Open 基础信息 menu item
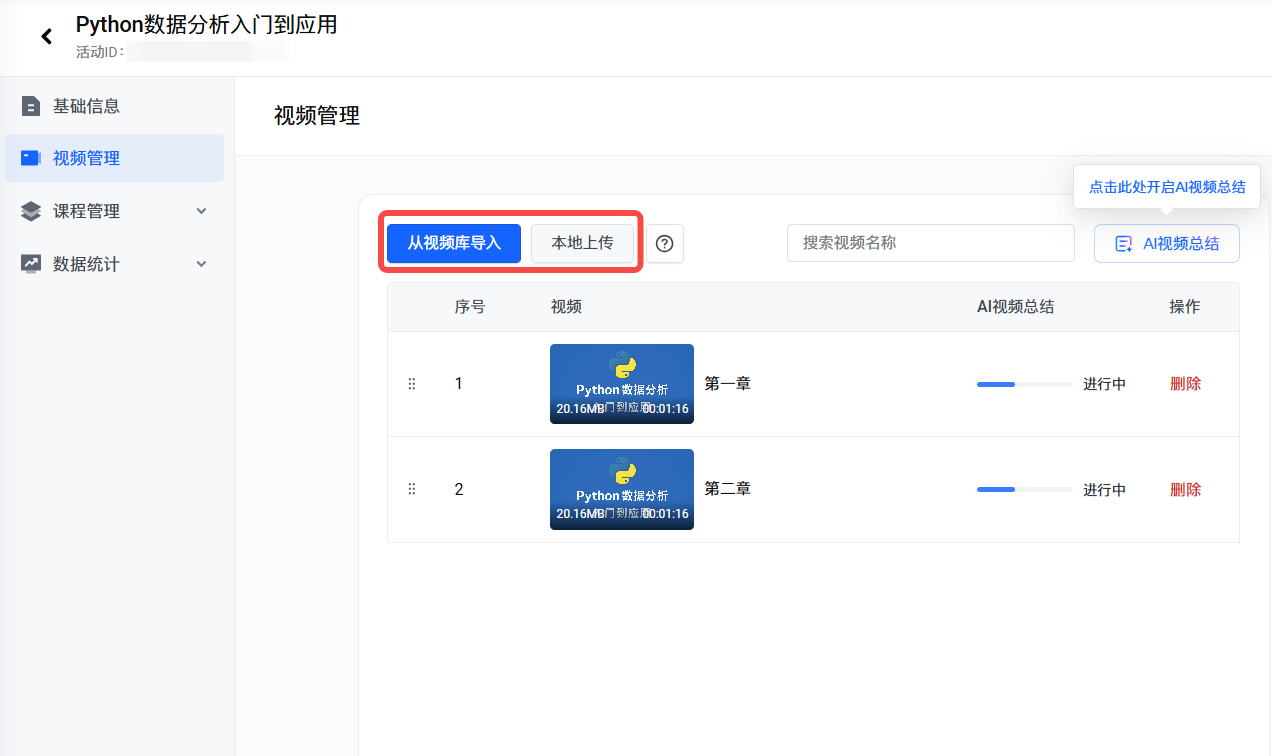The height and width of the screenshot is (756, 1272). pos(114,106)
